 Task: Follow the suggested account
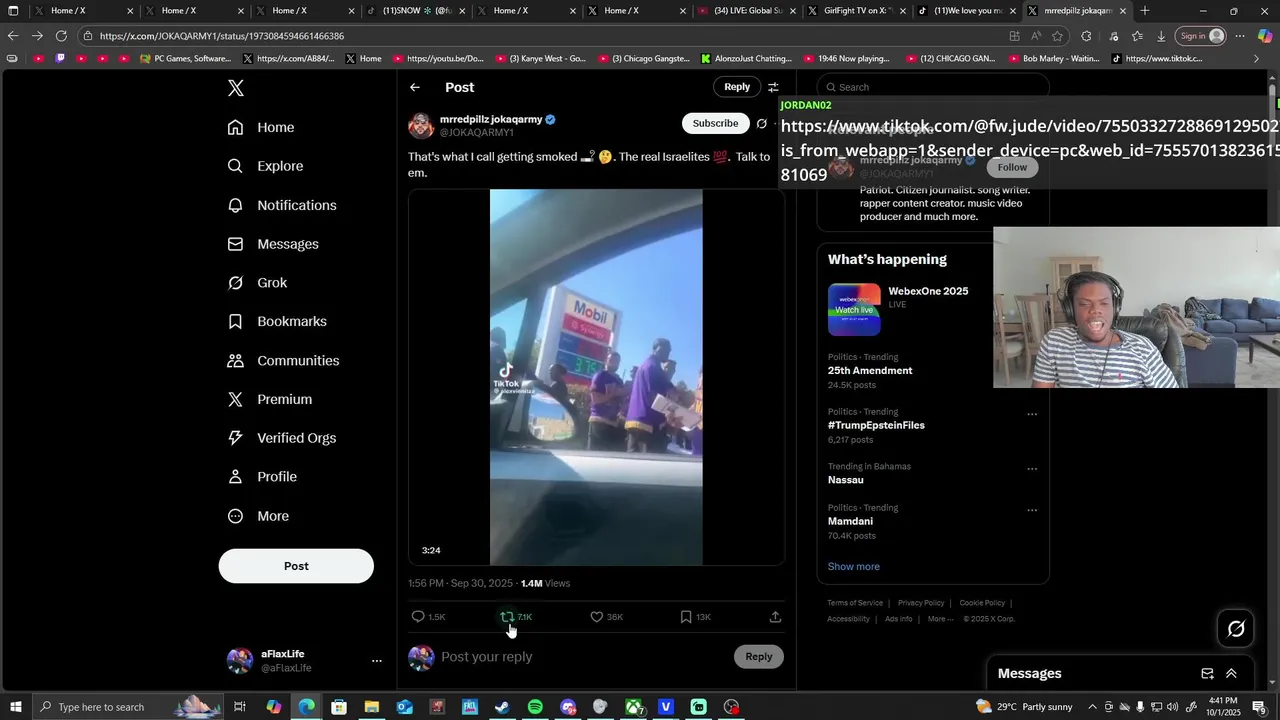(x=1012, y=167)
